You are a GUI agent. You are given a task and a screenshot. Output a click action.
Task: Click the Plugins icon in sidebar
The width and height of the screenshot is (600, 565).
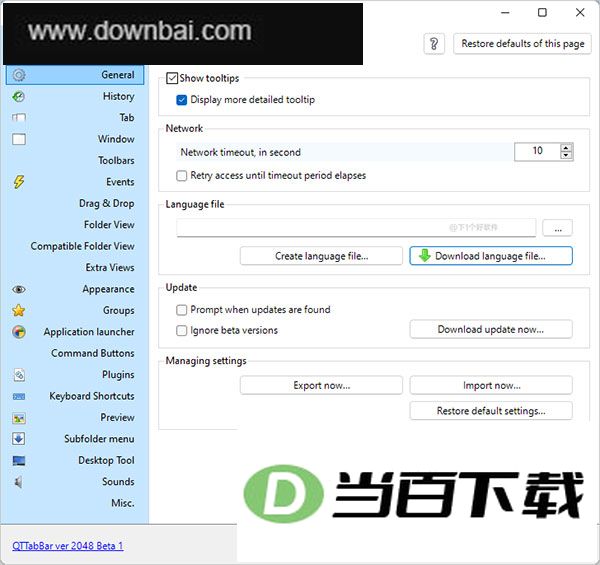tap(19, 374)
